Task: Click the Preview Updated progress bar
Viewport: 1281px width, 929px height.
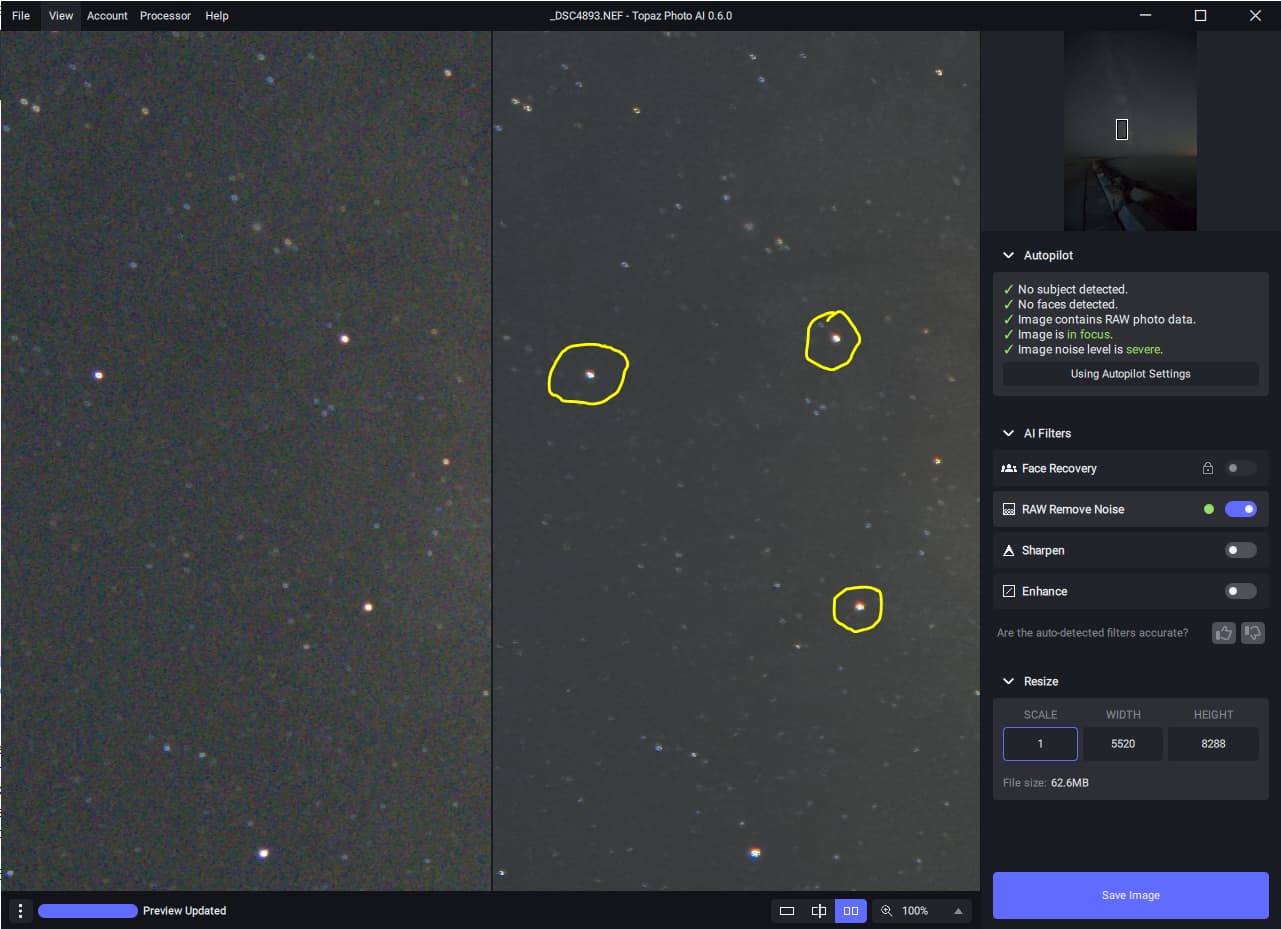Action: coord(88,911)
